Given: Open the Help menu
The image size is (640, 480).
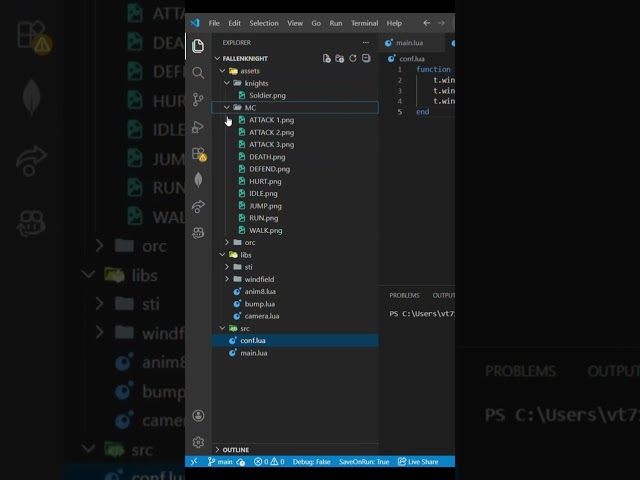Looking at the screenshot, I should 394,23.
